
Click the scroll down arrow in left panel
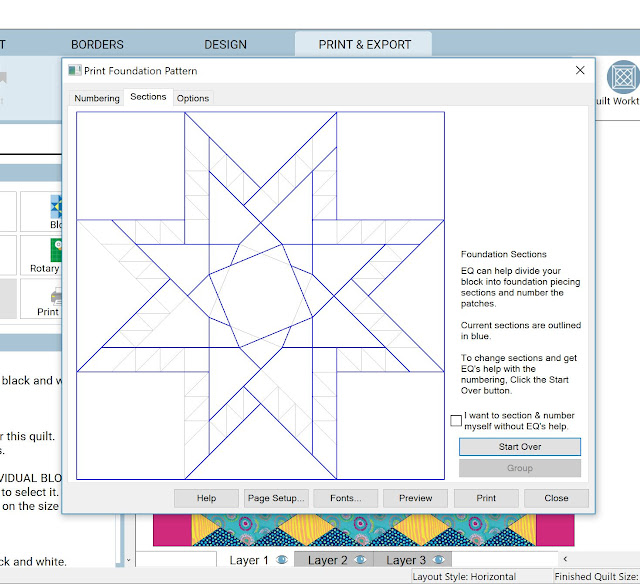pyautogui.click(x=128, y=560)
